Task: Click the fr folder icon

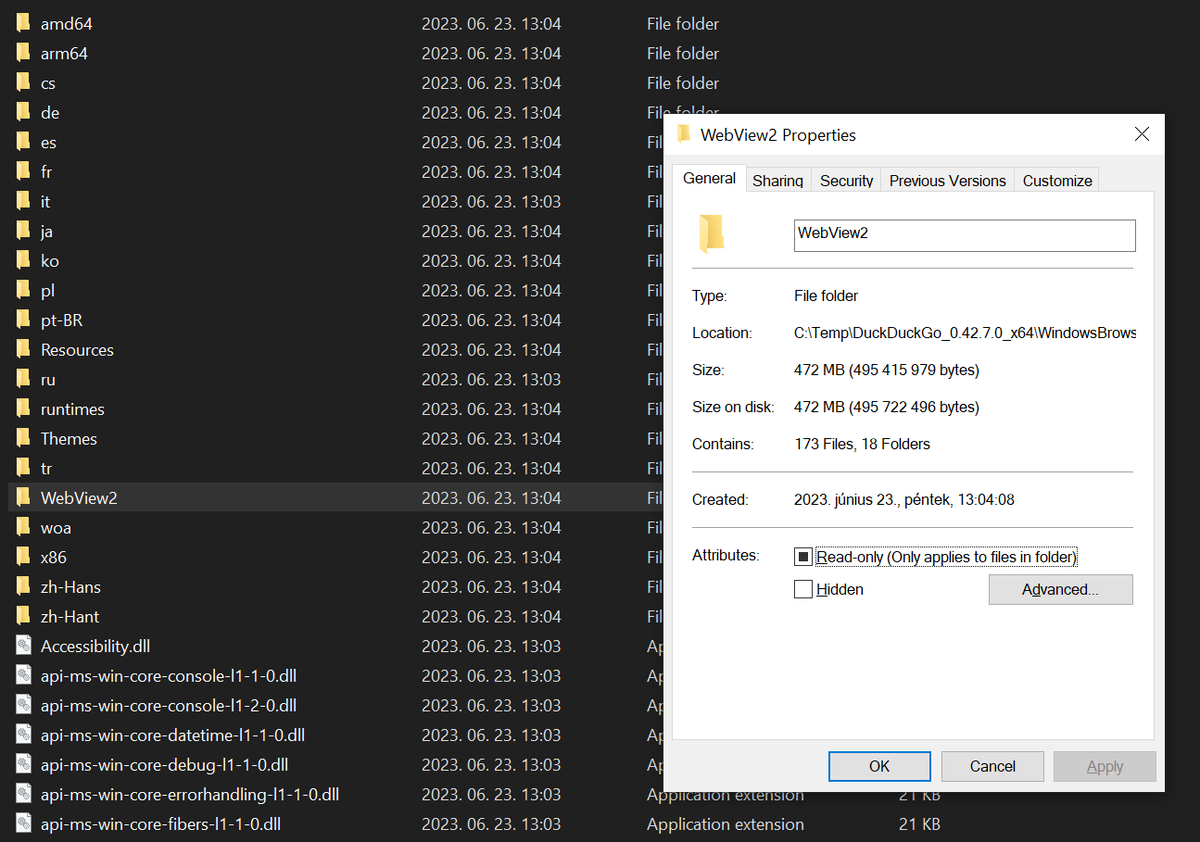Action: click(24, 172)
